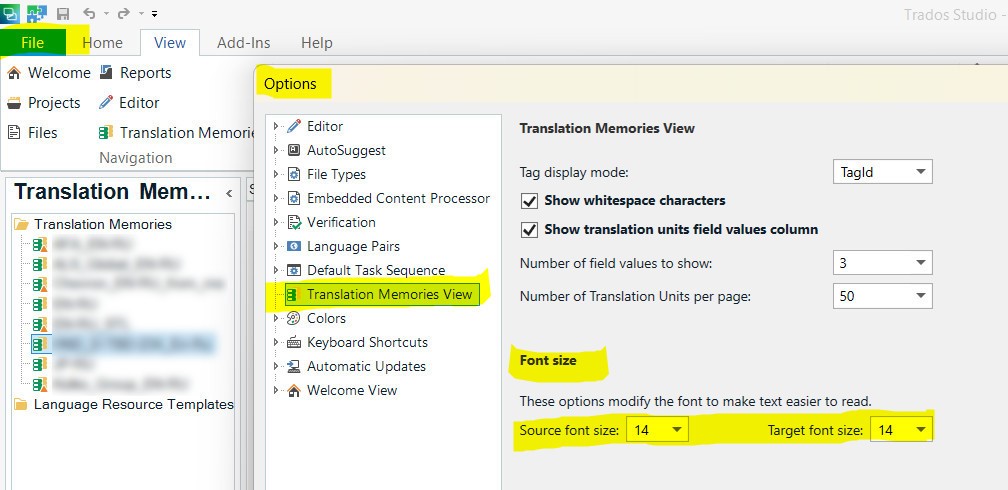
Task: Expand the Editor node in Options tree
Action: [276, 126]
